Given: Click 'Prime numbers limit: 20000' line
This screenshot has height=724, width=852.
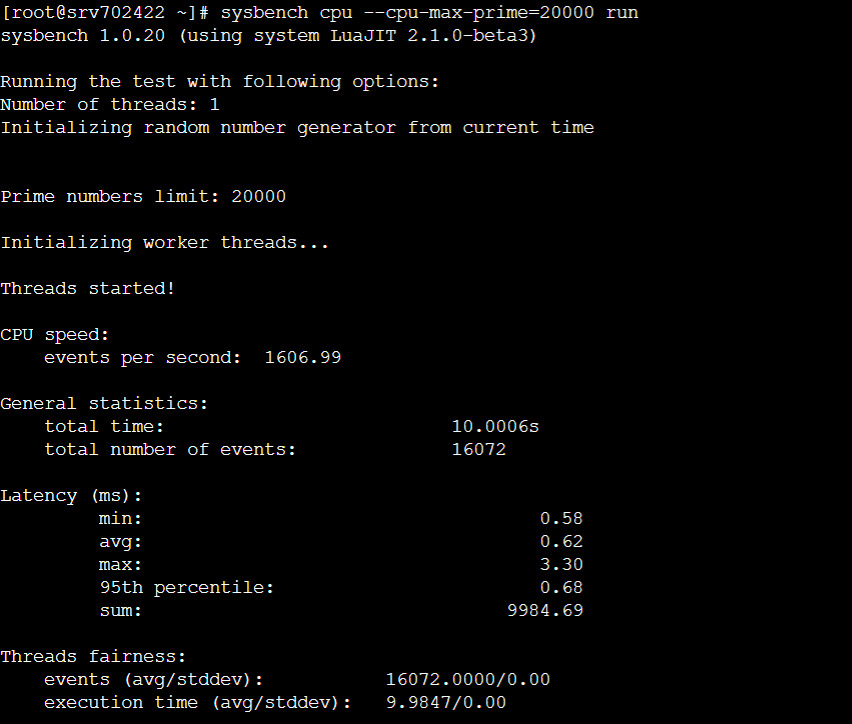Looking at the screenshot, I should pyautogui.click(x=143, y=197).
